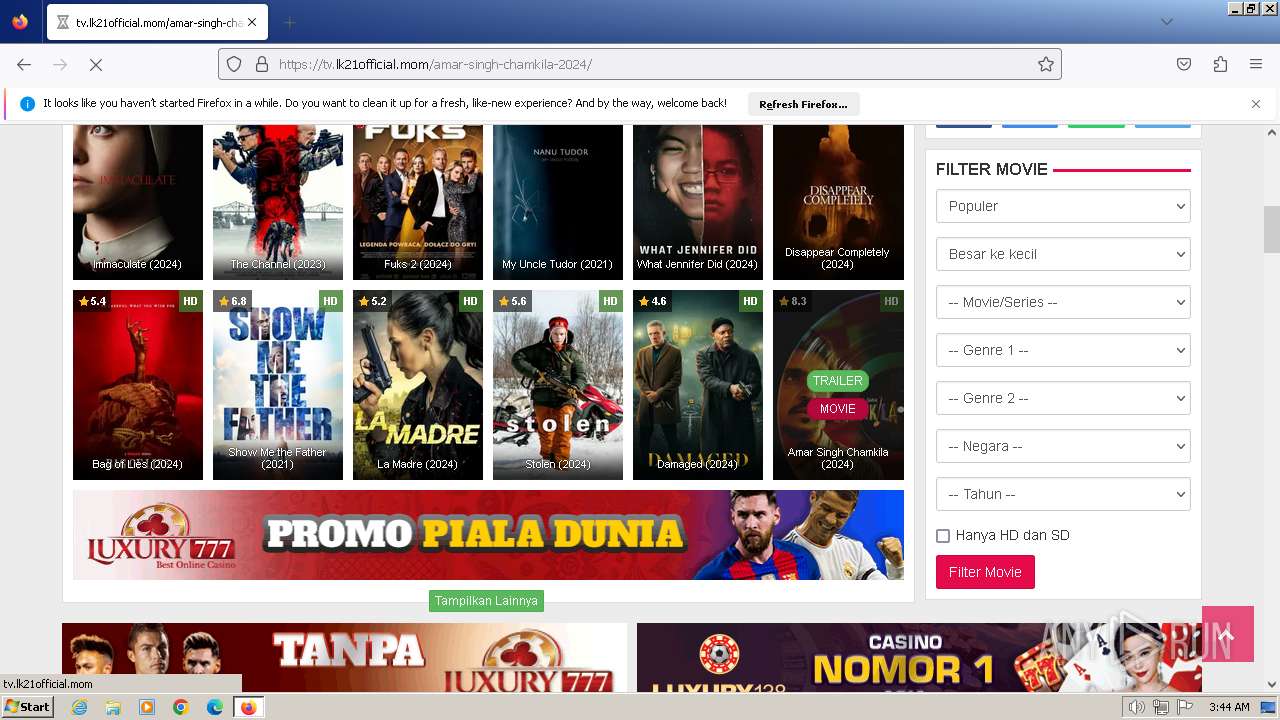Launch Google Chrome from taskbar

(180, 707)
